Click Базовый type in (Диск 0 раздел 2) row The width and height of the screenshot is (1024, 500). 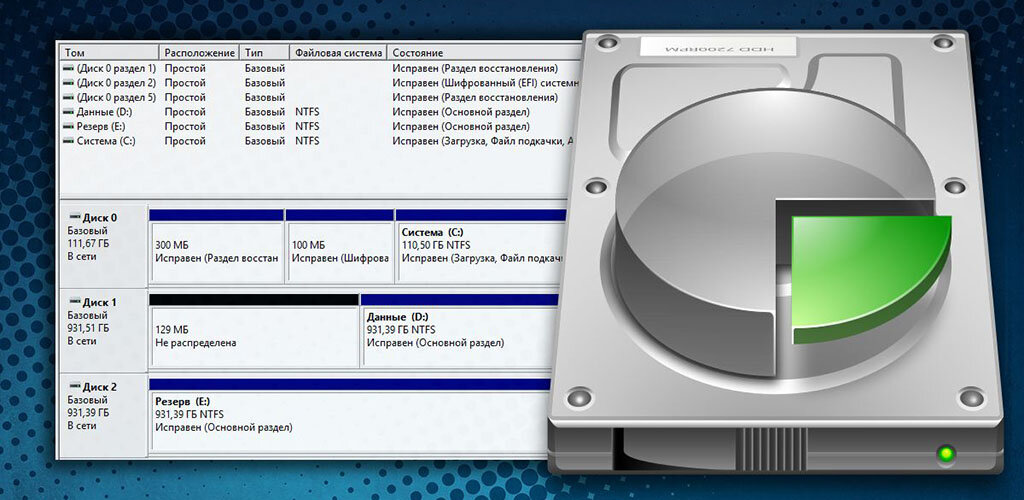264,83
